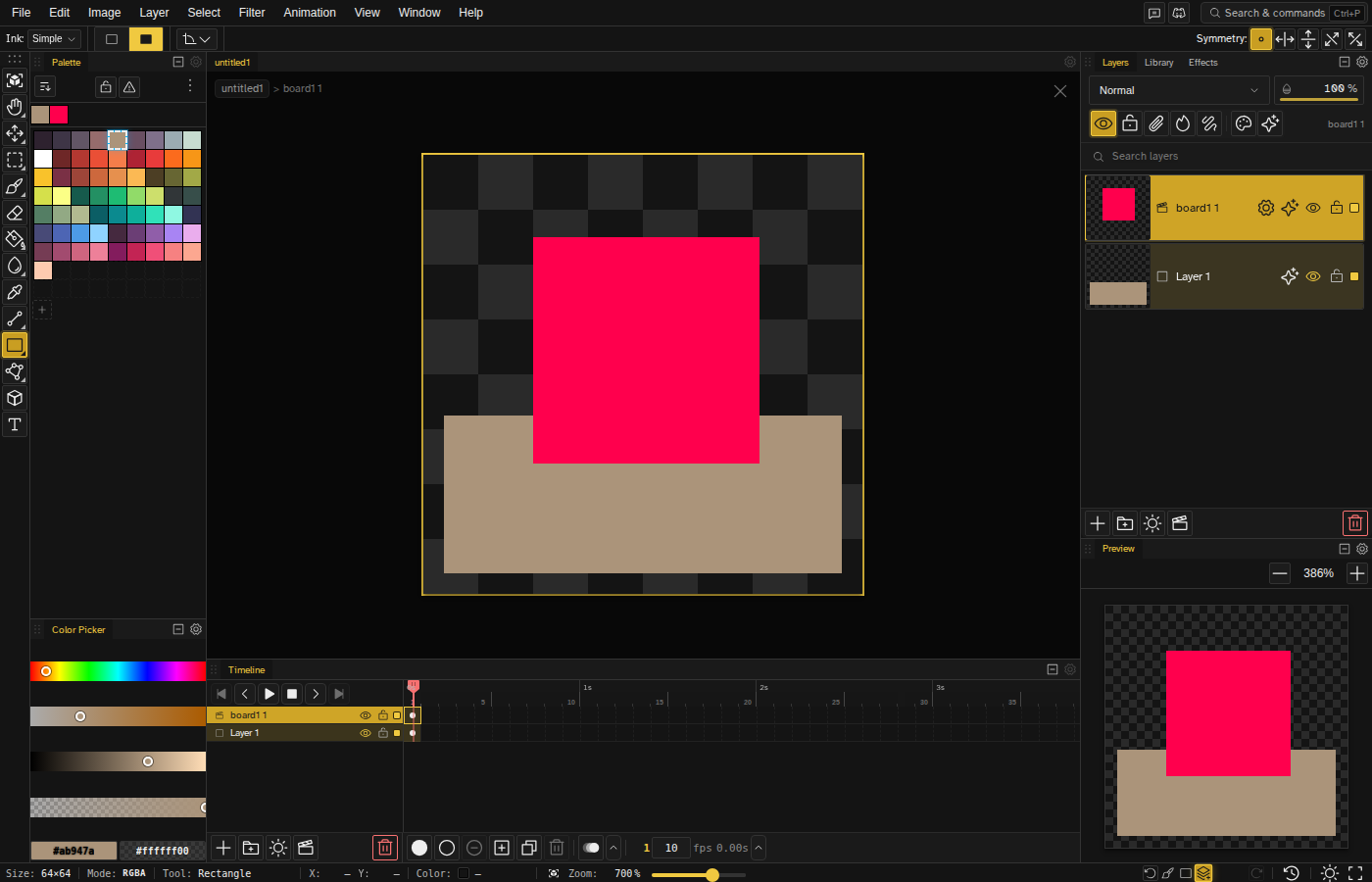
Task: Open board1 1 layer settings gear
Action: point(1266,208)
